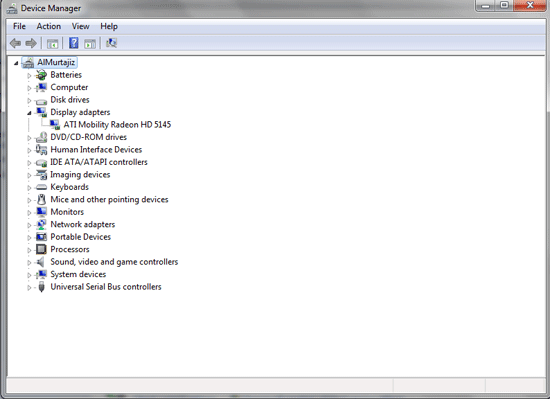Click the Monitors category icon

41,212
